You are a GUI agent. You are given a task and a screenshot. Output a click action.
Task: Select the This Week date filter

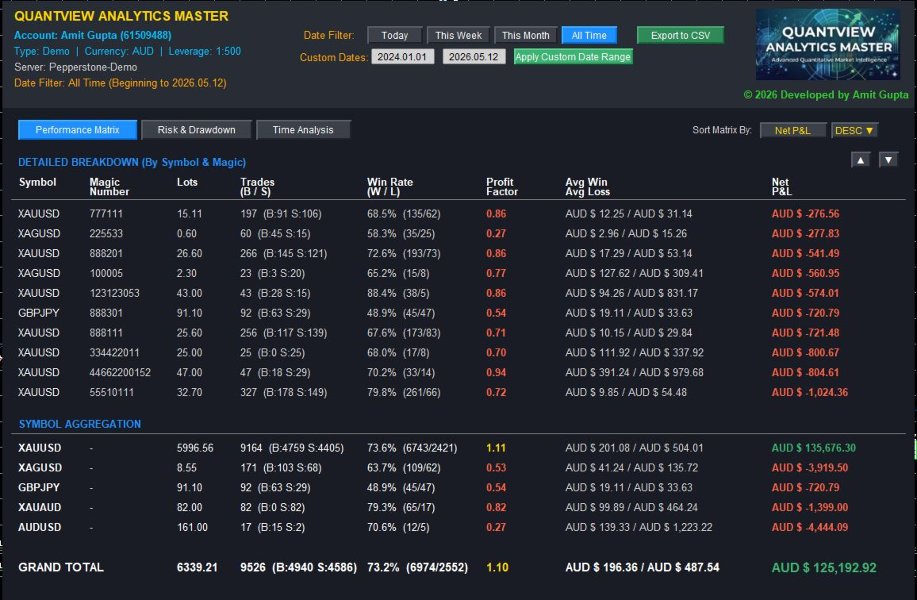(458, 36)
